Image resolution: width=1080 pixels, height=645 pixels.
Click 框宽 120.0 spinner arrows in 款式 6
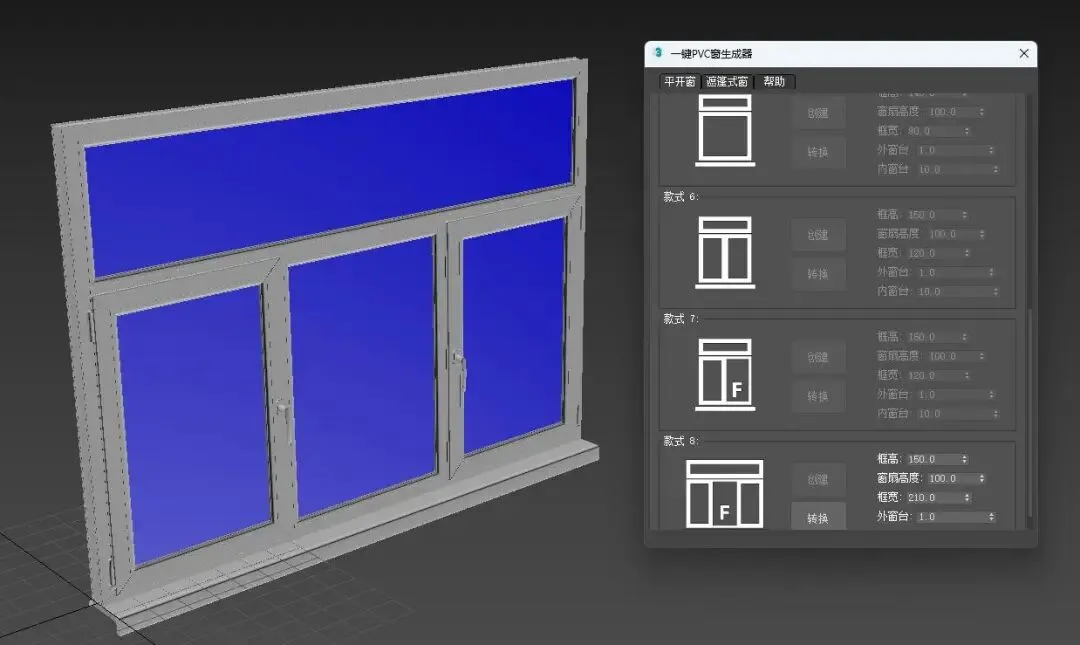(x=967, y=254)
